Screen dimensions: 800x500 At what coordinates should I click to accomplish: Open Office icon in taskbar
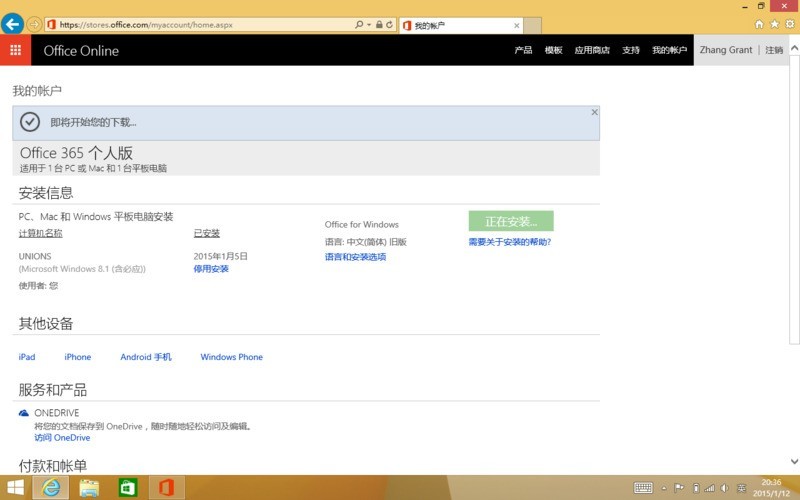point(166,488)
